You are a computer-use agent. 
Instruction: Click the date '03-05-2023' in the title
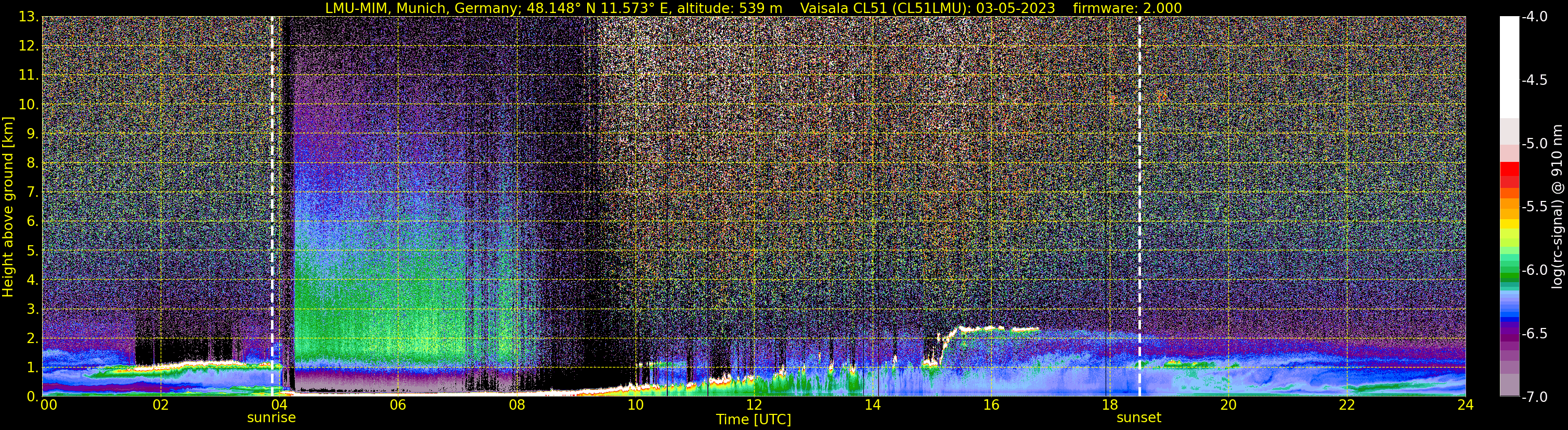click(x=1015, y=8)
